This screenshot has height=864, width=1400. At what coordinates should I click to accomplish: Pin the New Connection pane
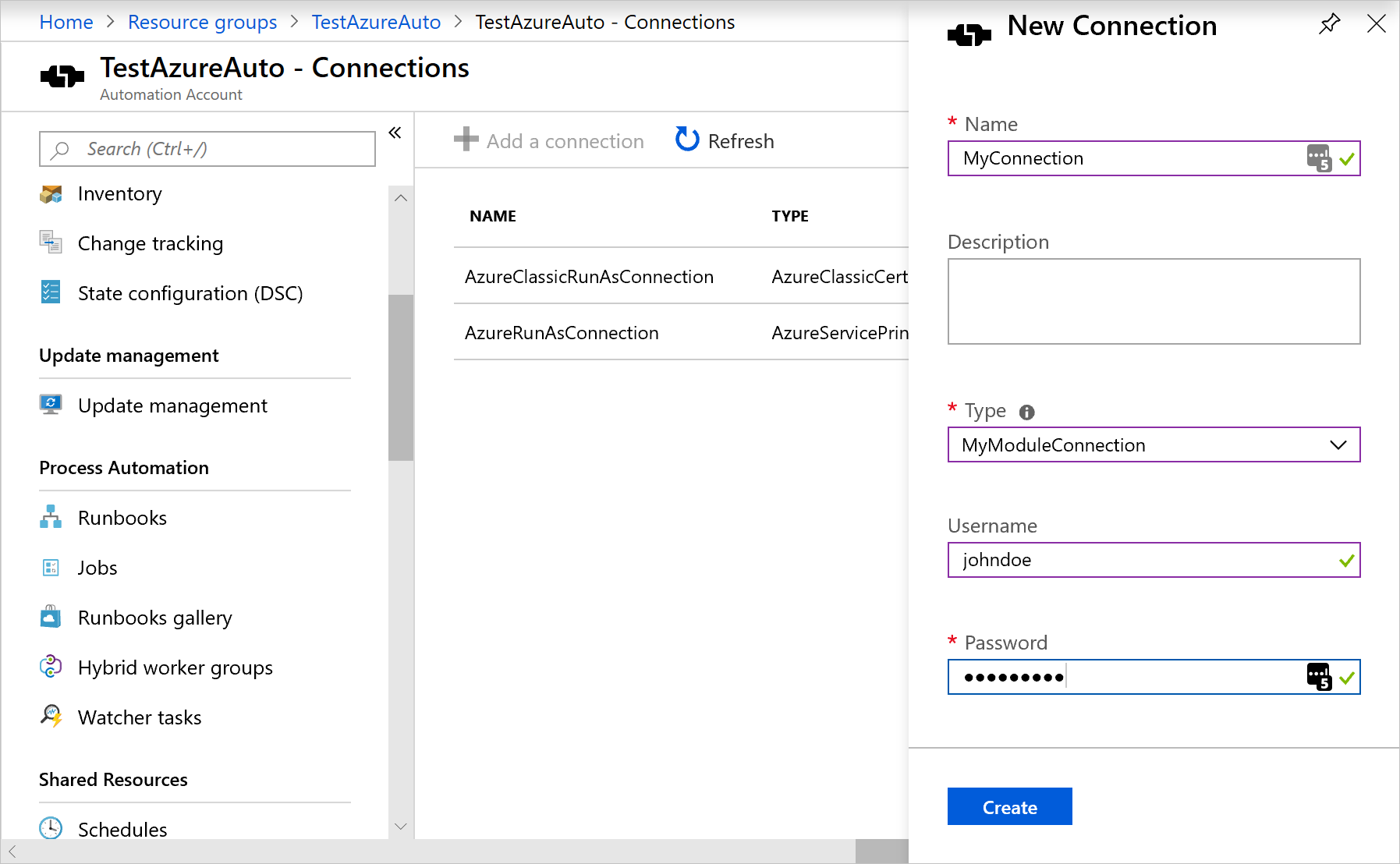coord(1329,24)
